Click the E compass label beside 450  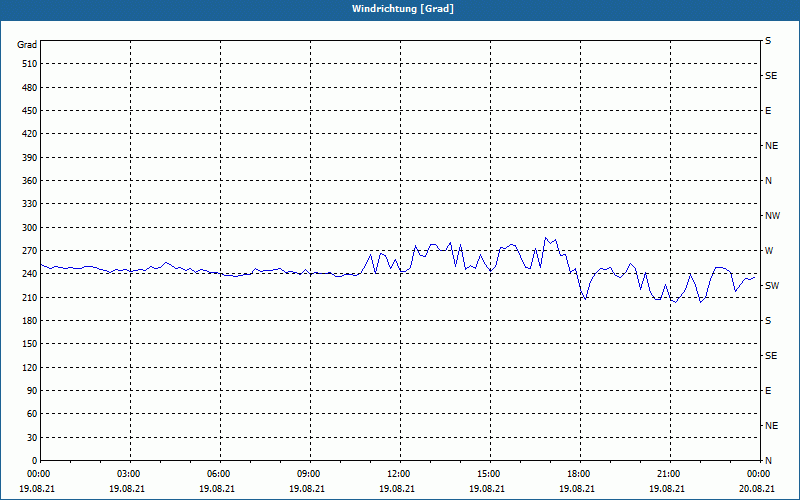[768, 111]
